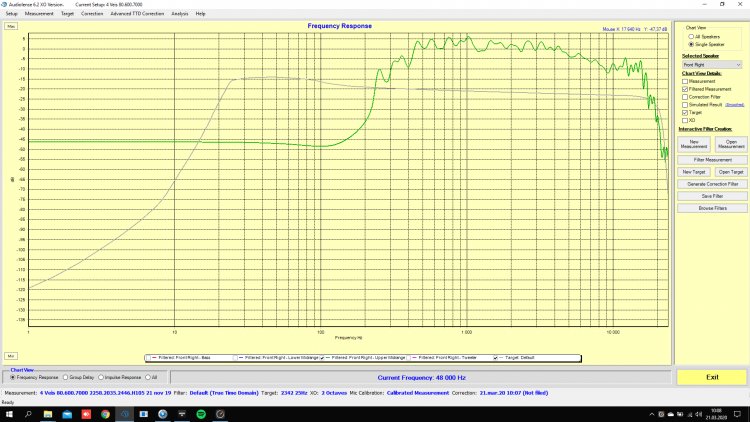Open the round dark gauge taskbar app
750x422 pixels.
220,414
